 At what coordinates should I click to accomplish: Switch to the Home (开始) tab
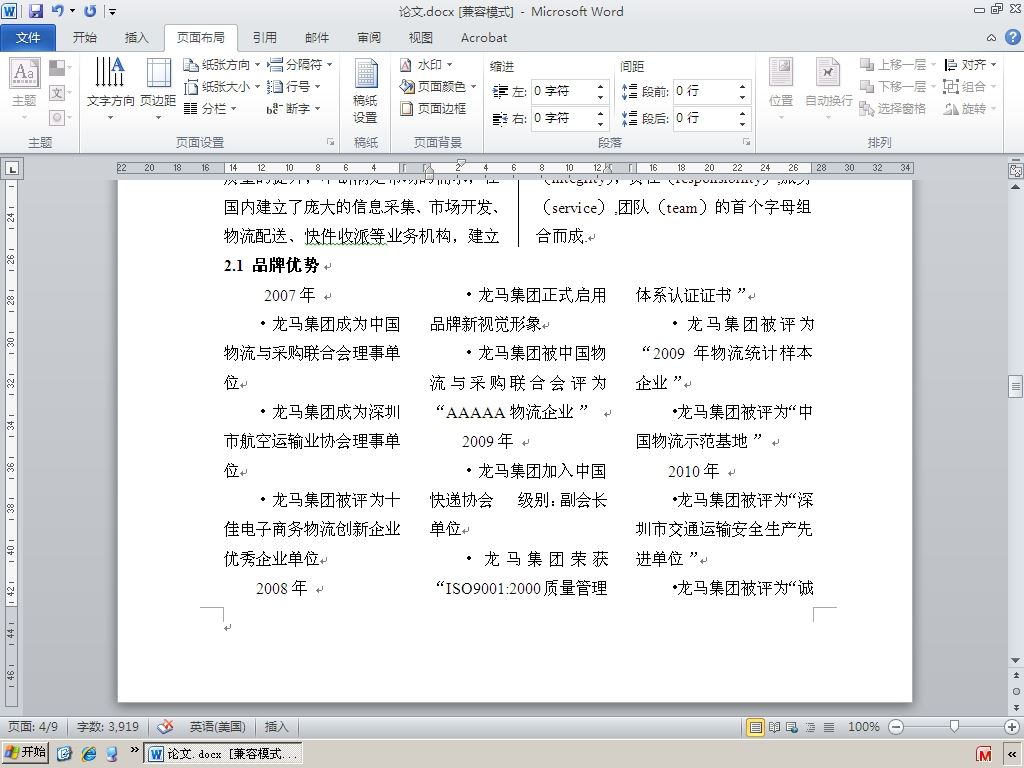pos(85,38)
